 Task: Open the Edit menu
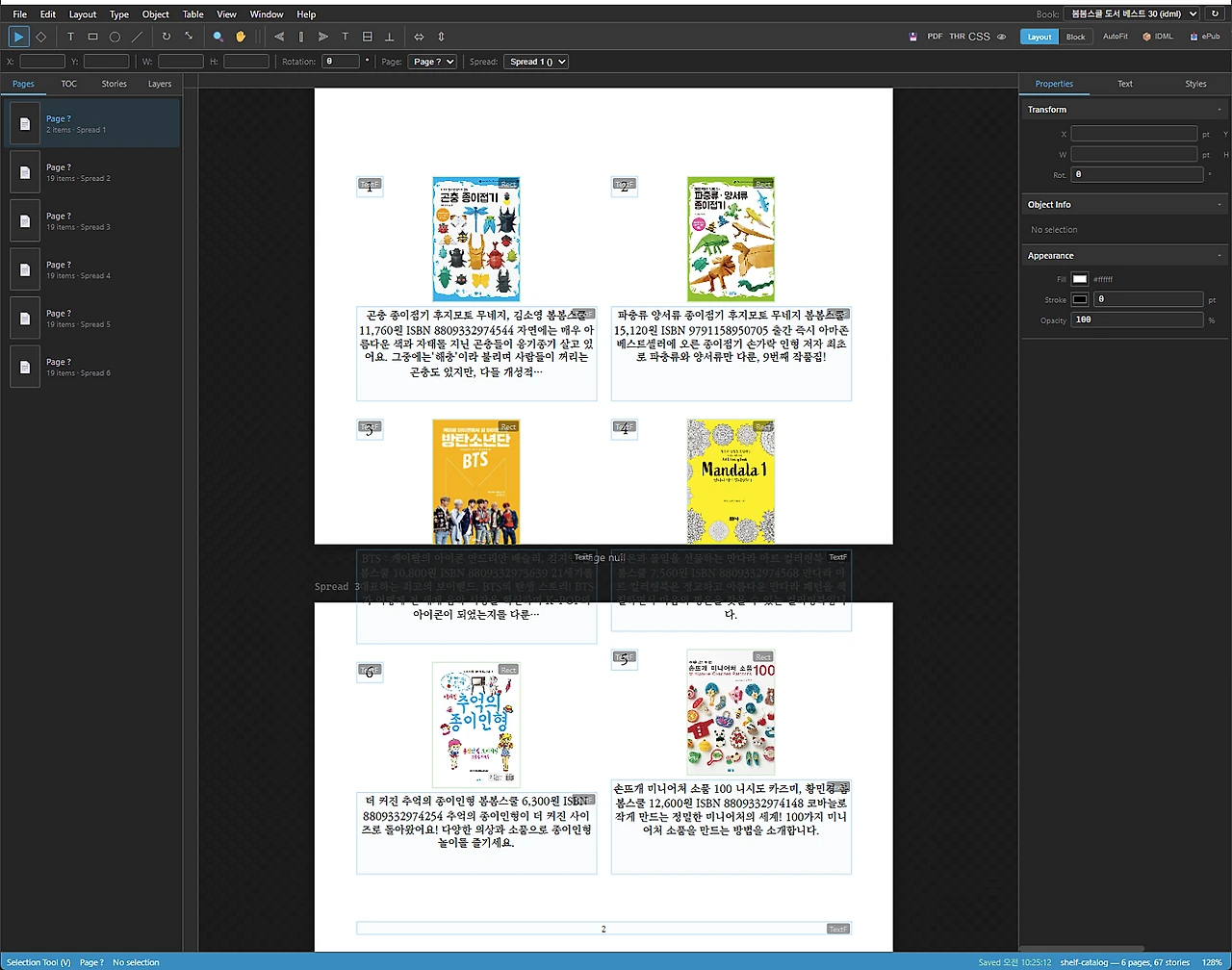coord(48,14)
